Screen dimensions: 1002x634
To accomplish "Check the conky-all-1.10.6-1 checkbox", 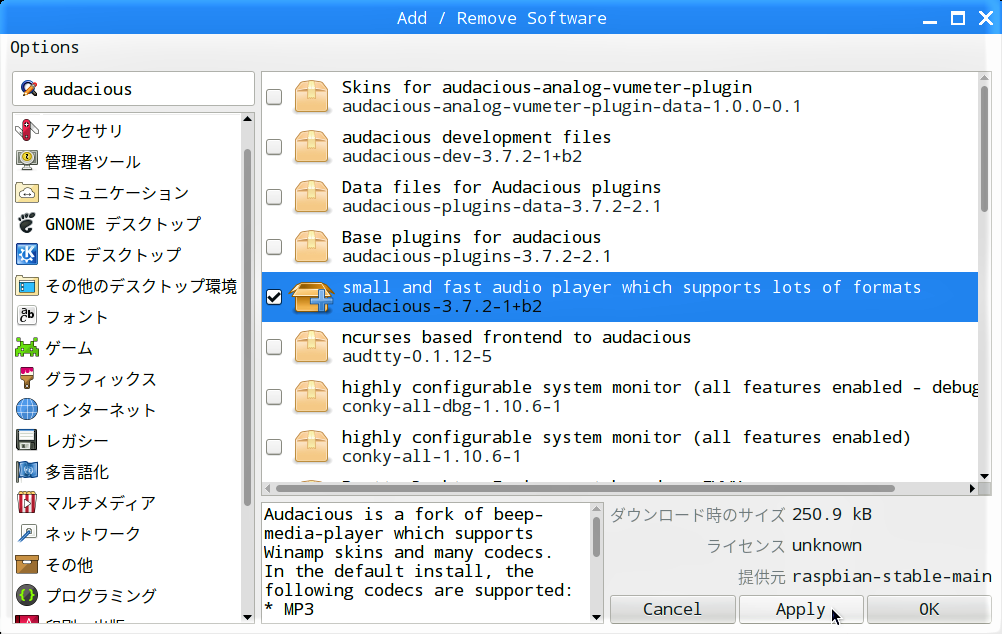I will 274,446.
